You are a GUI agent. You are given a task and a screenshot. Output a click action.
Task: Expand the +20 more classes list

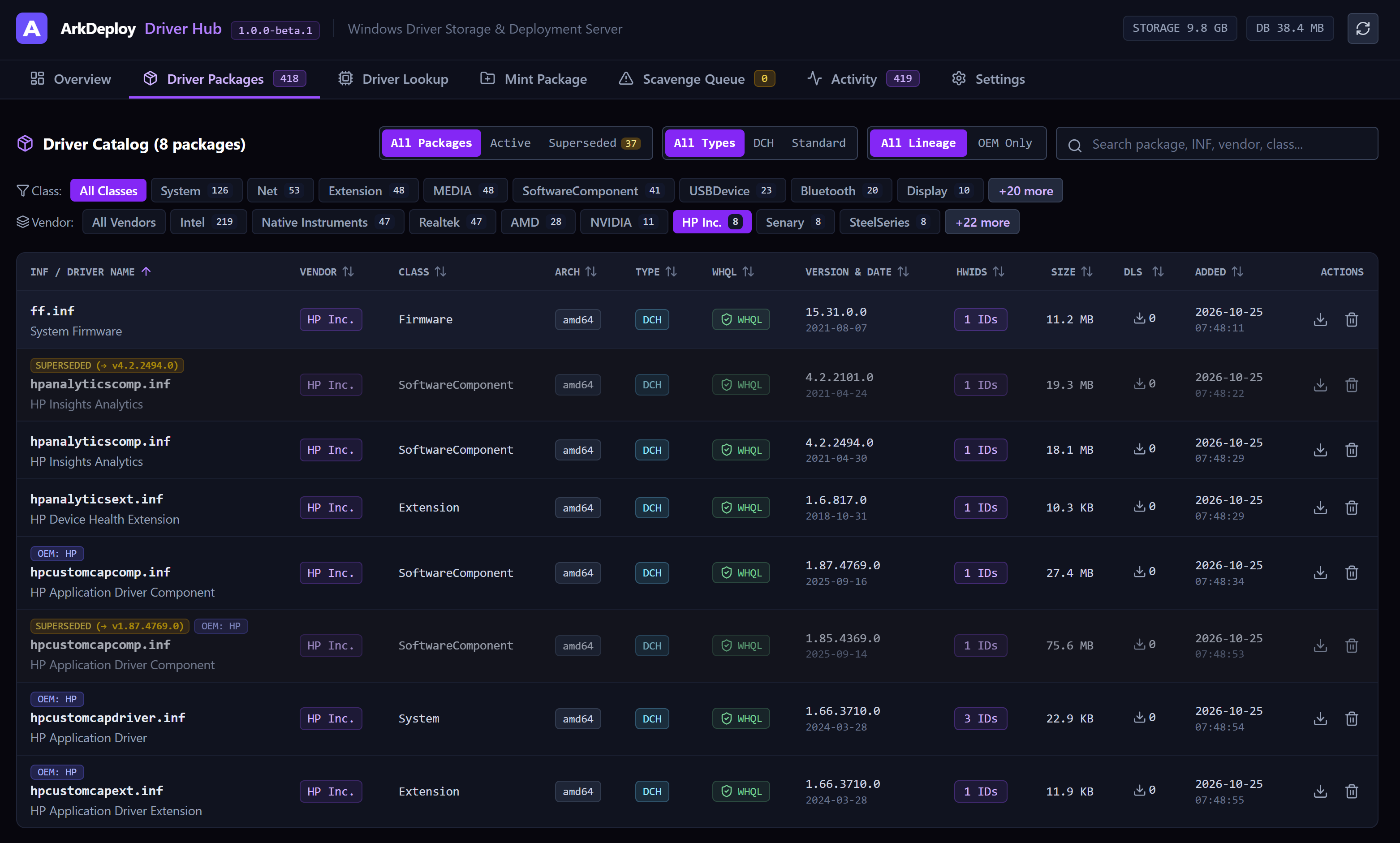tap(1025, 190)
